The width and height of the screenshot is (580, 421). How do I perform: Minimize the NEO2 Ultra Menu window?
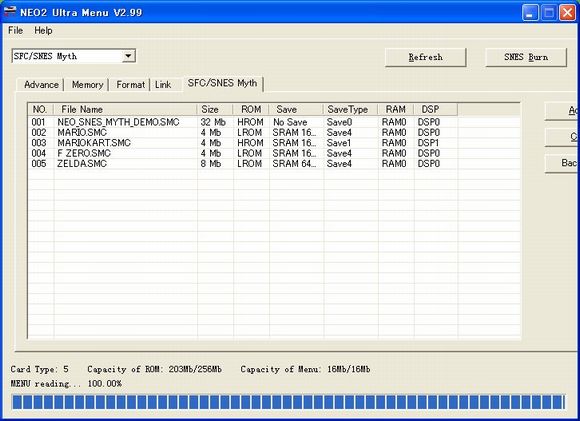[x=530, y=13]
